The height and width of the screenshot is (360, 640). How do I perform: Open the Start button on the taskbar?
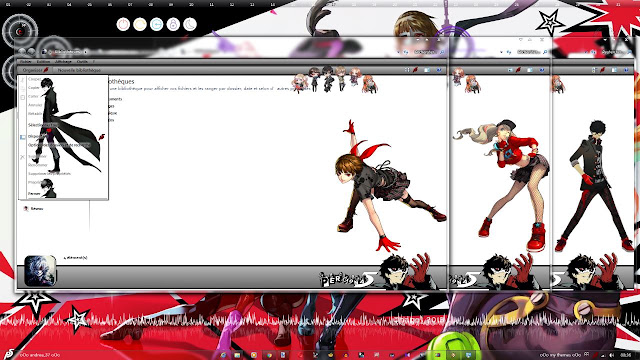pos(9,353)
